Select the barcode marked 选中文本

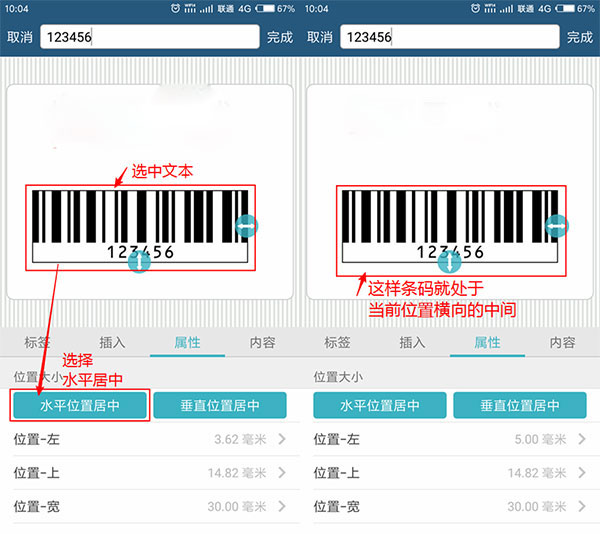coord(140,228)
